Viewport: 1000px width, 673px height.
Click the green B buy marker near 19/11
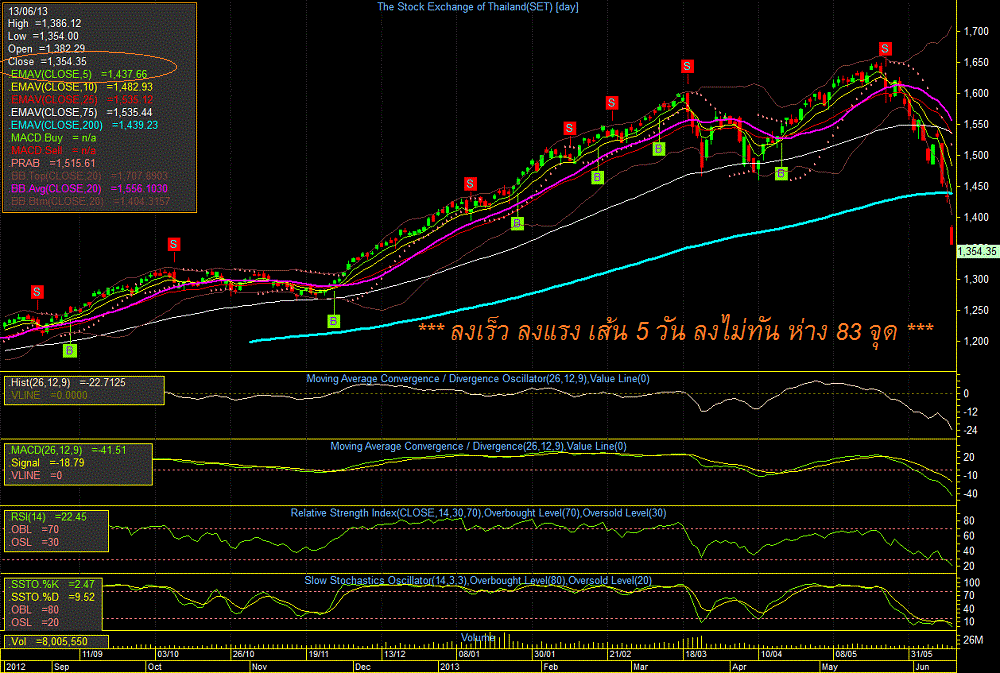point(333,321)
